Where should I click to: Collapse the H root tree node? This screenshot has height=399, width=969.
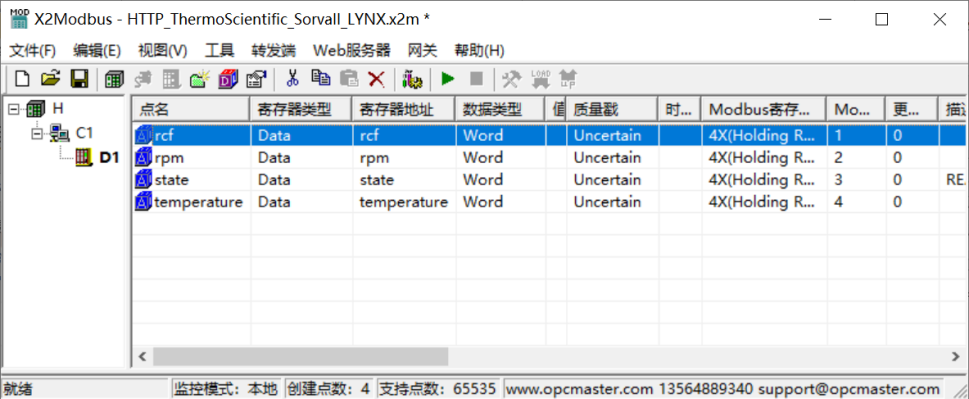click(x=14, y=110)
